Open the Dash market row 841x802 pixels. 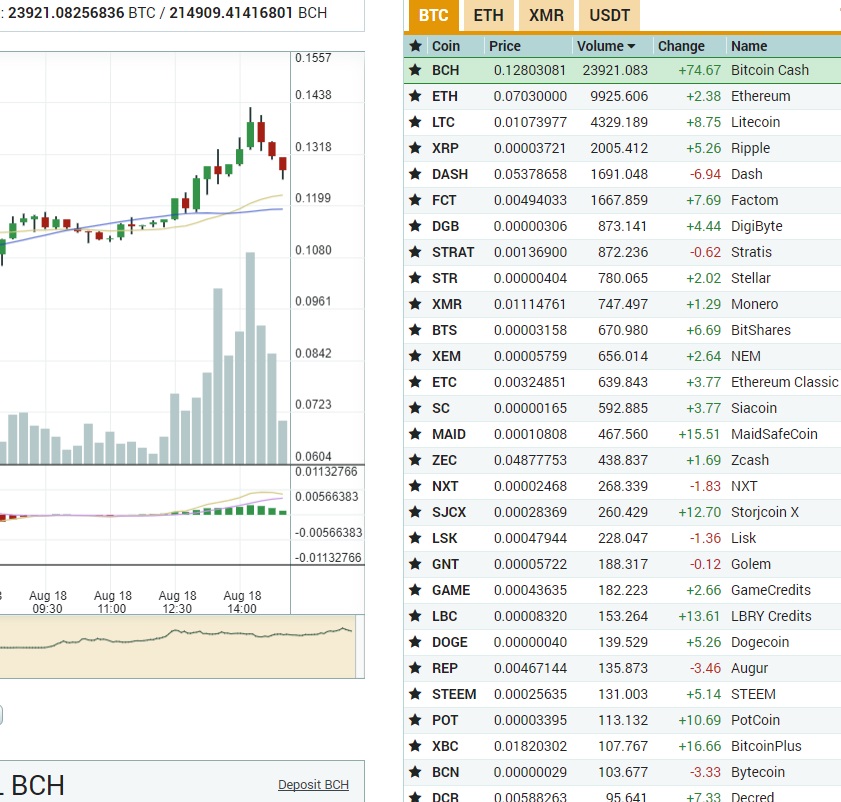coord(622,174)
